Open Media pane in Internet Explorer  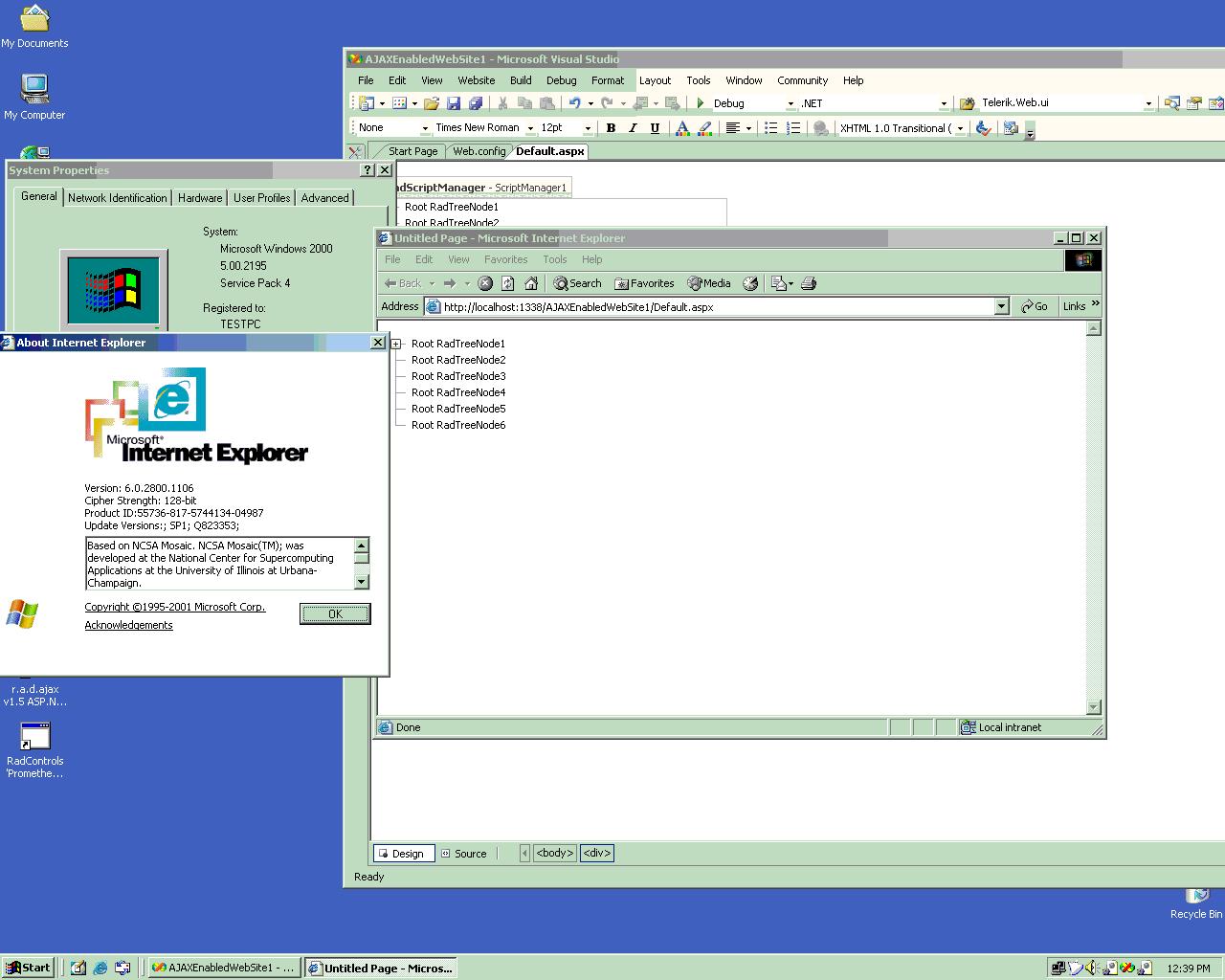click(x=709, y=283)
